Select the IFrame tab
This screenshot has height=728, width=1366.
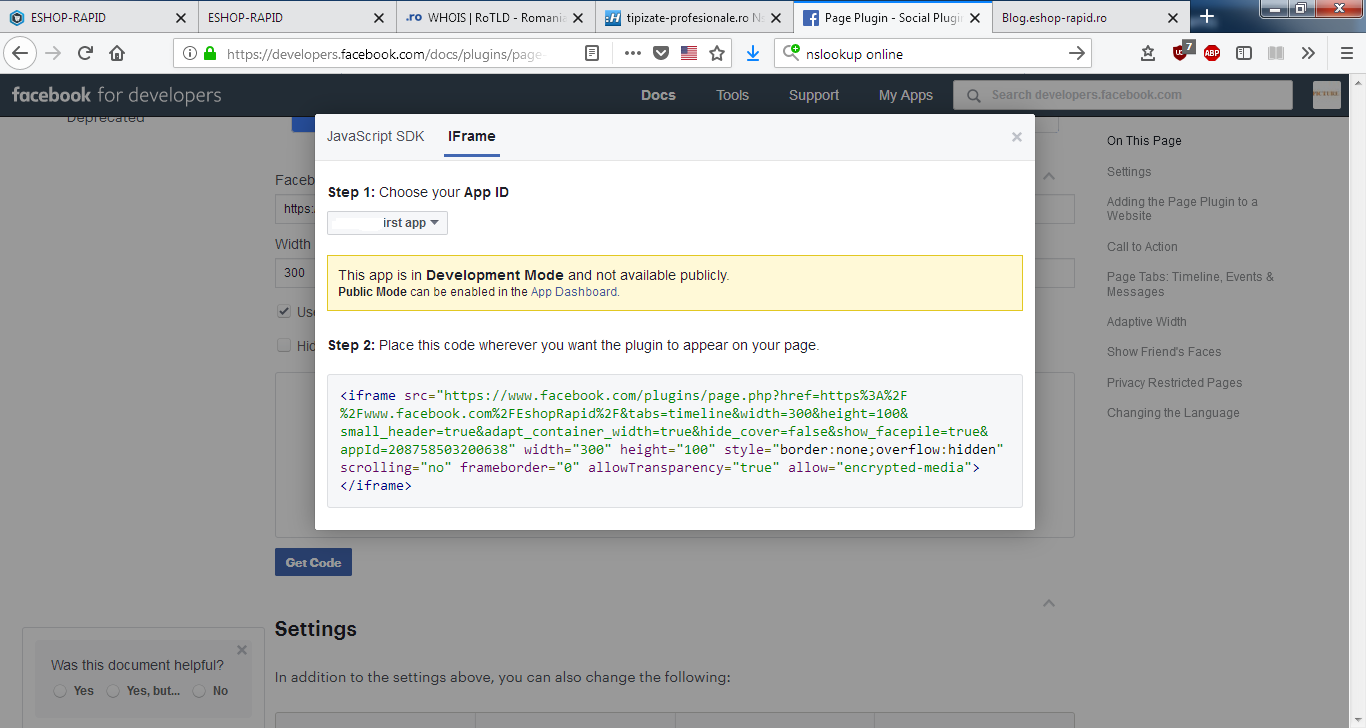coord(472,136)
